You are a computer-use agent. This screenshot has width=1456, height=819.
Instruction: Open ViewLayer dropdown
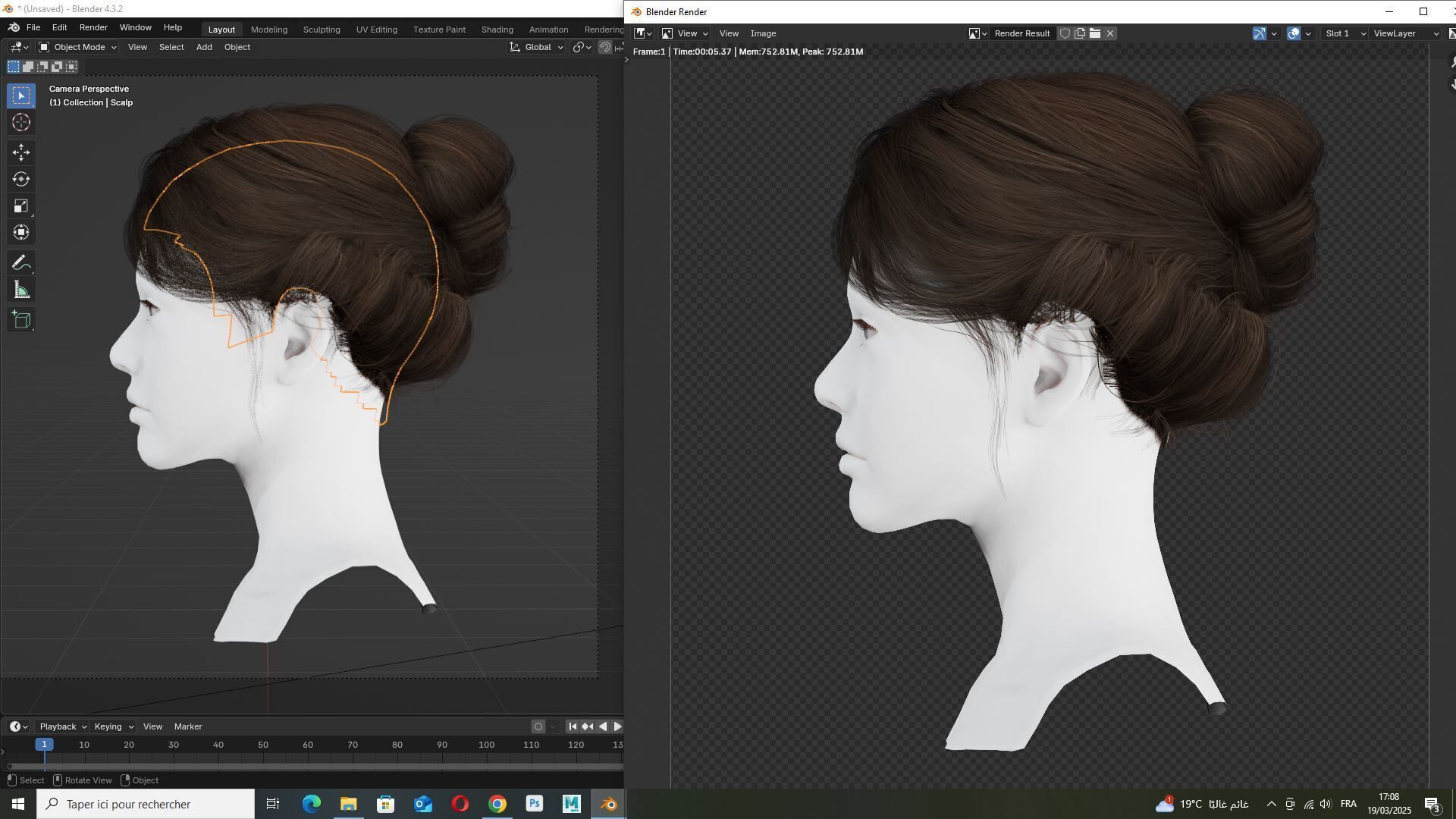point(1406,33)
